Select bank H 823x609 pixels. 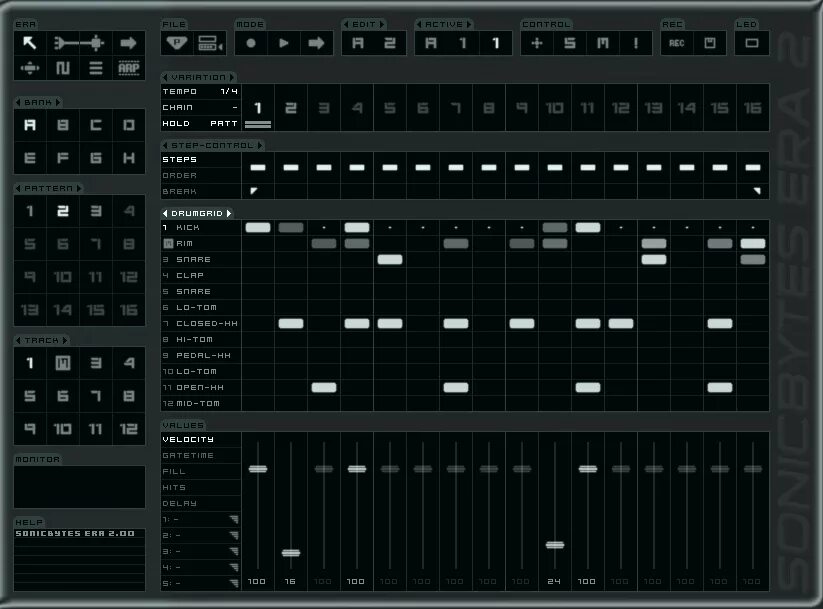tap(129, 158)
